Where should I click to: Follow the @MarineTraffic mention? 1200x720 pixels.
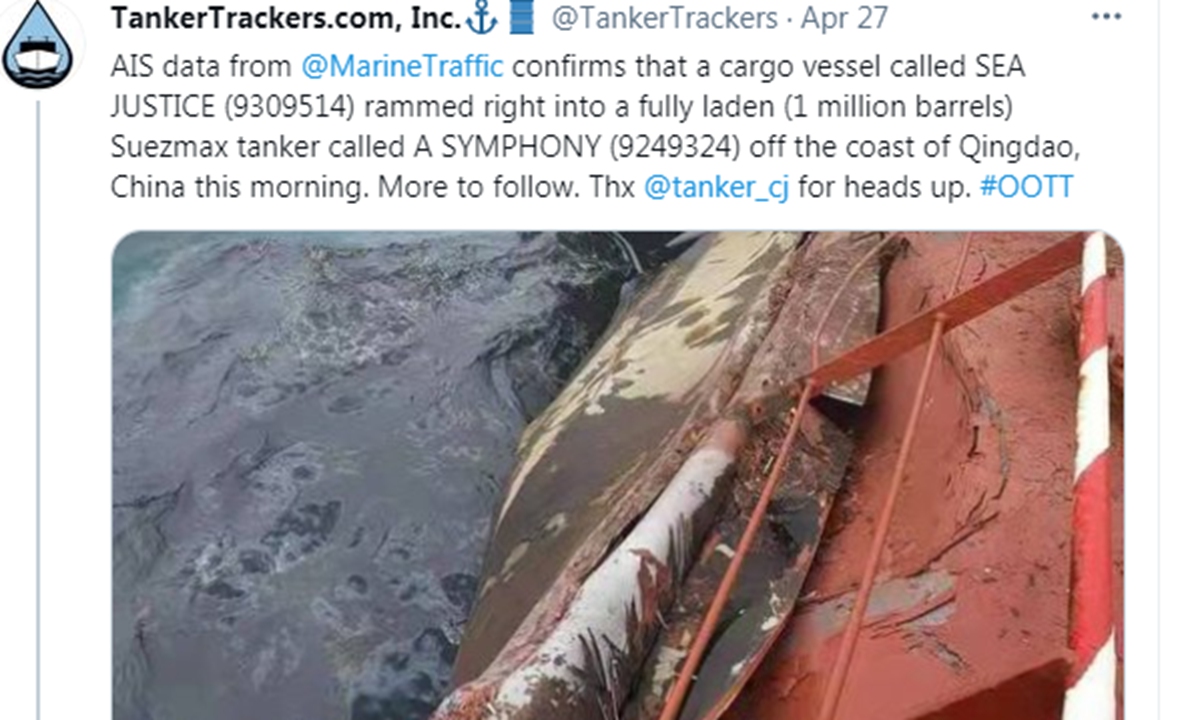[x=403, y=68]
